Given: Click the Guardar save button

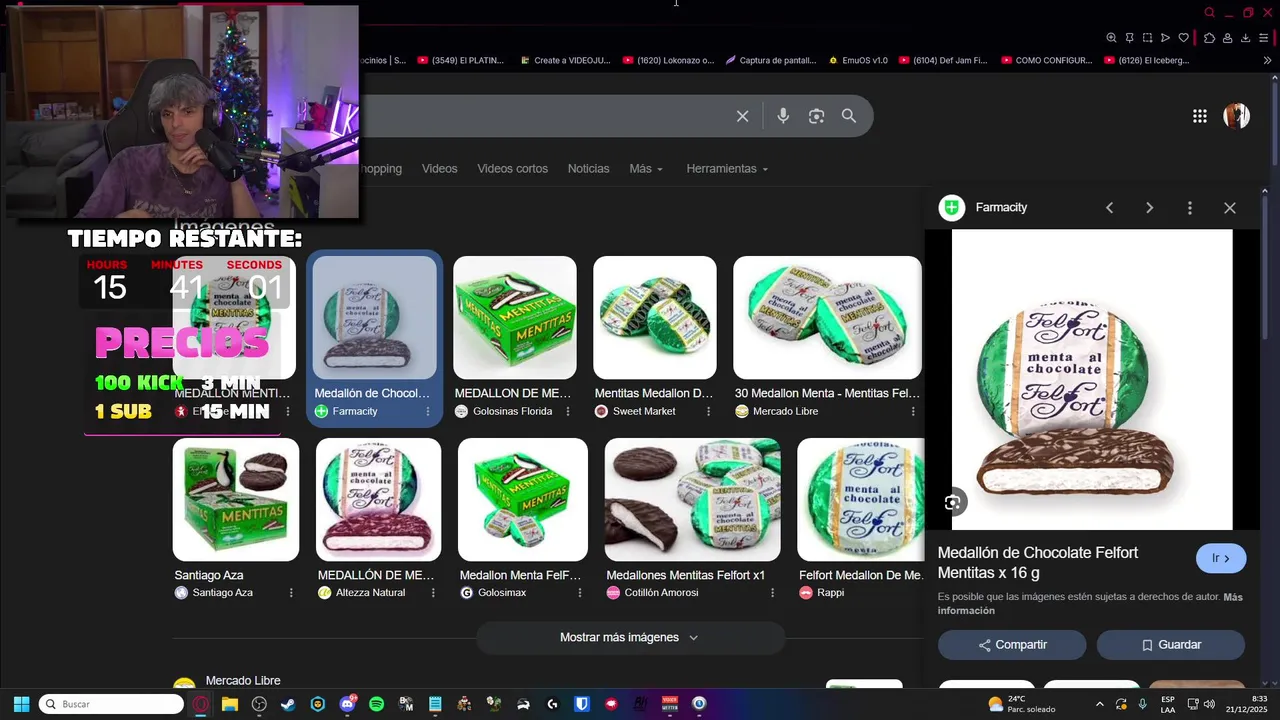Looking at the screenshot, I should 1170,645.
